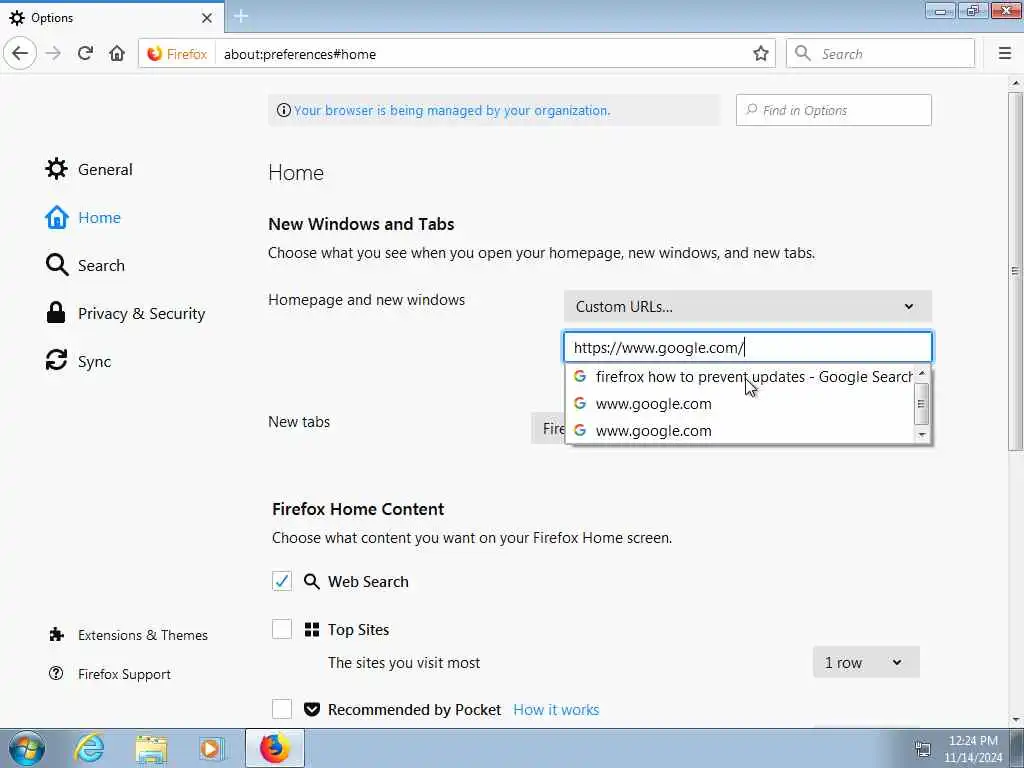The image size is (1024, 768).
Task: Click the Top Sites grid icon
Action: 312,630
